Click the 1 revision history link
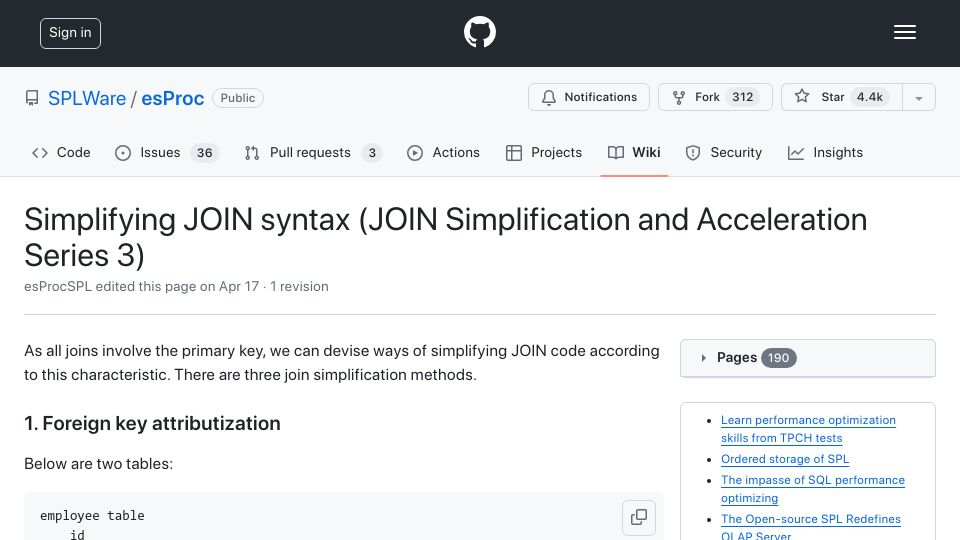This screenshot has height=540, width=960. pos(299,287)
